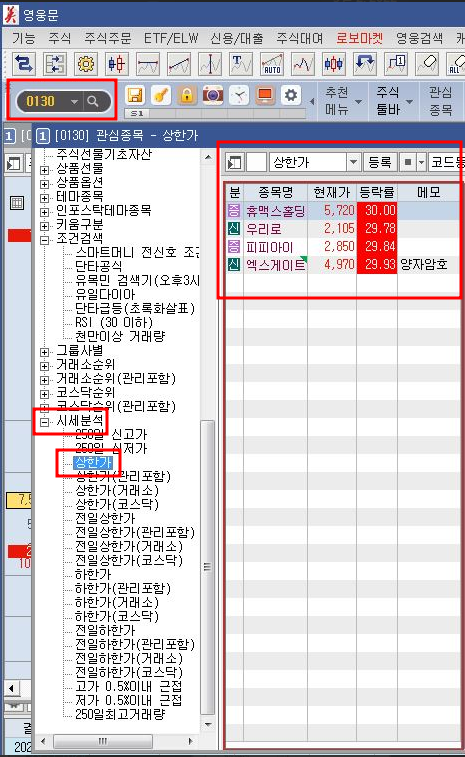Click the floppy disk save icon
Screen dimensions: 465x757
point(136,95)
